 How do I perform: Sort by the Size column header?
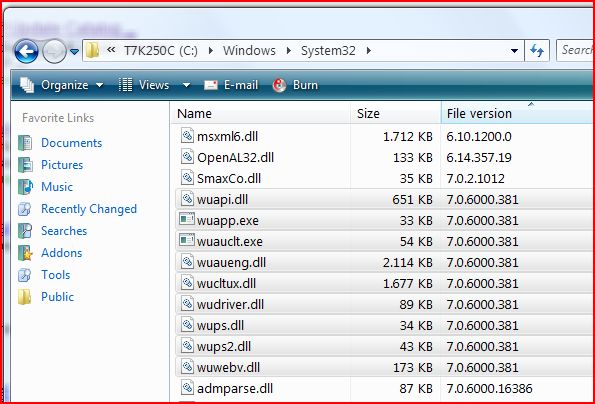pos(395,113)
